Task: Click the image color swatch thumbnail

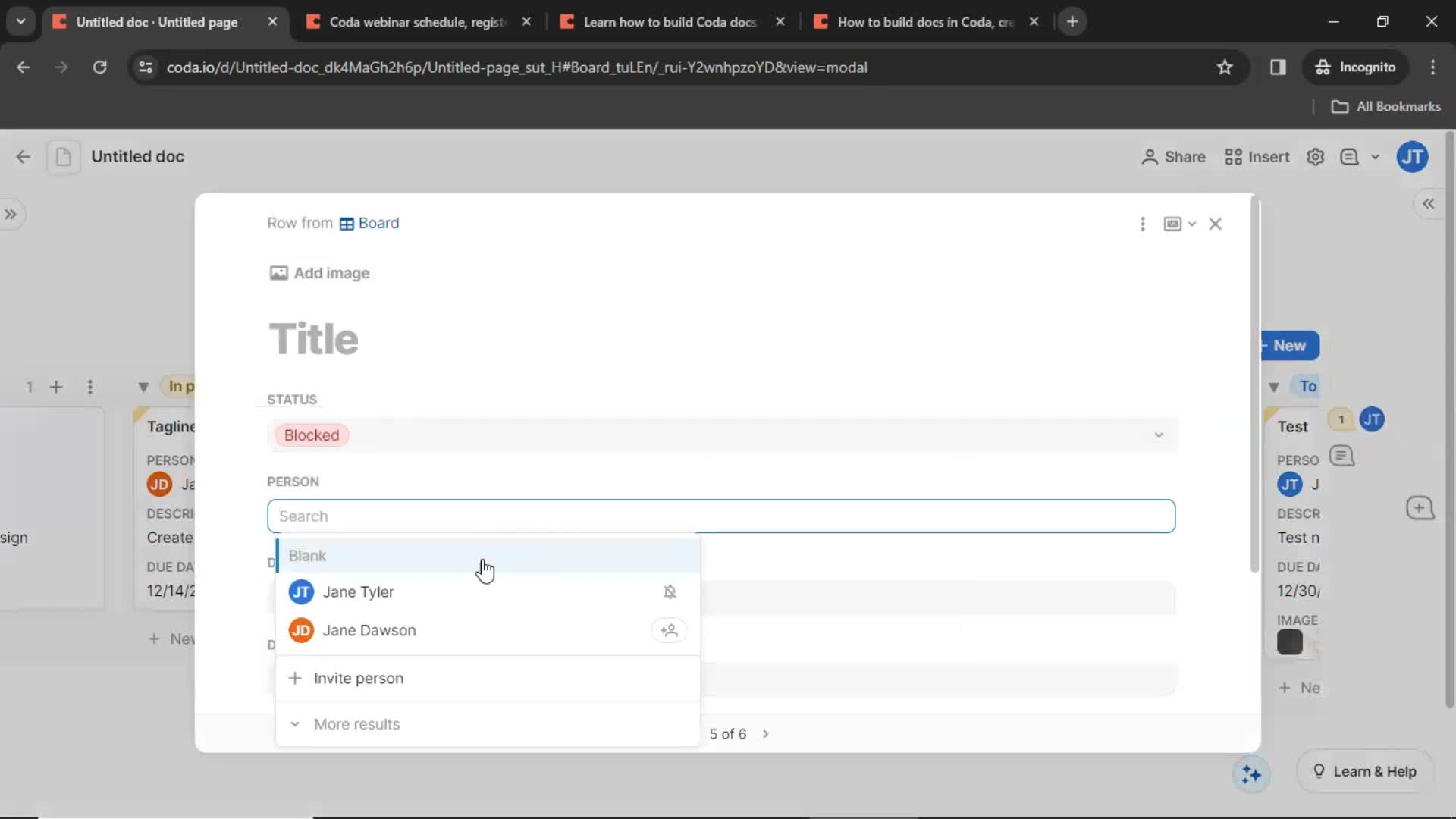Action: (1291, 642)
